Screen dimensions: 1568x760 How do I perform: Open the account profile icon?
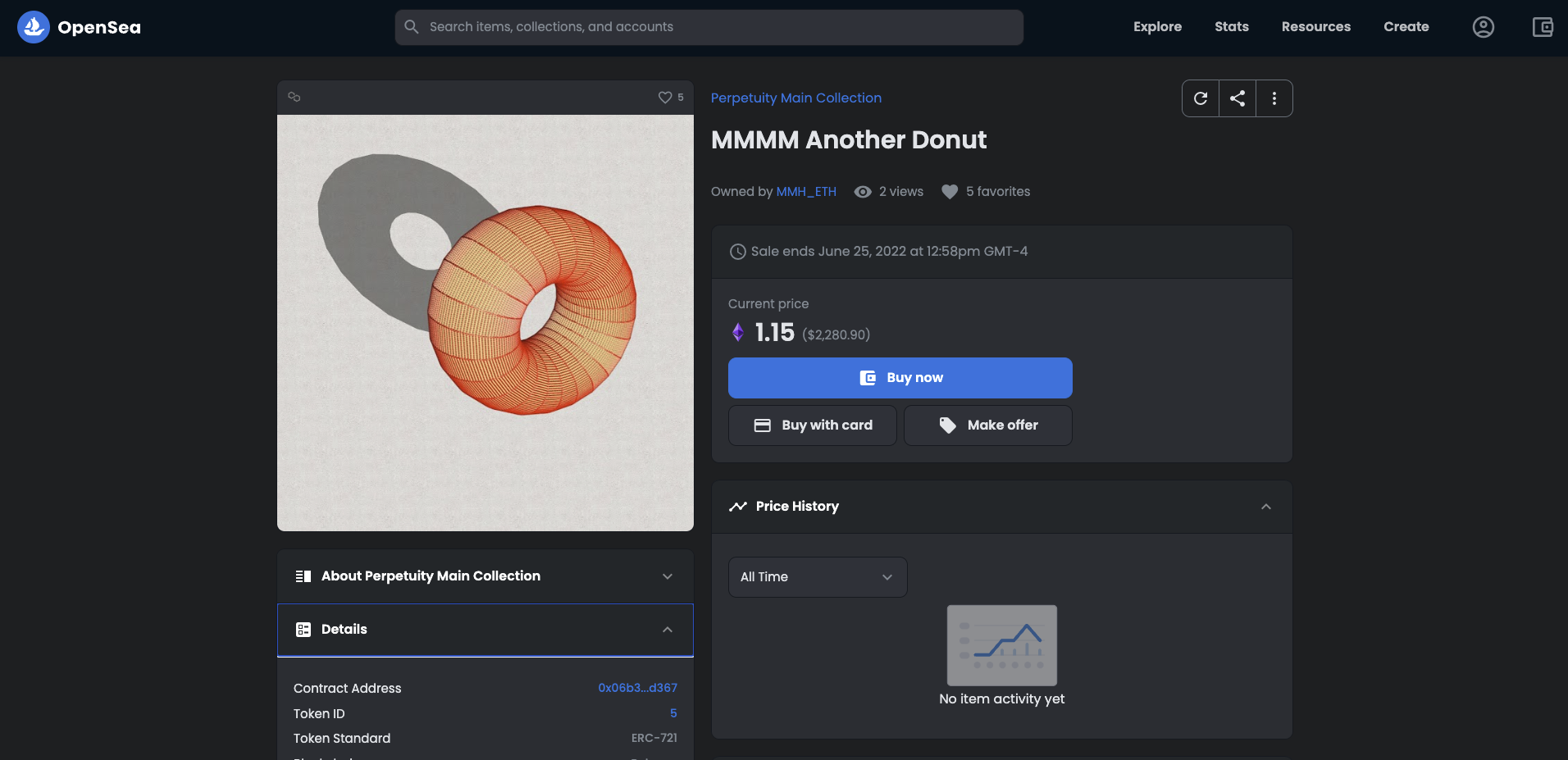(x=1483, y=27)
